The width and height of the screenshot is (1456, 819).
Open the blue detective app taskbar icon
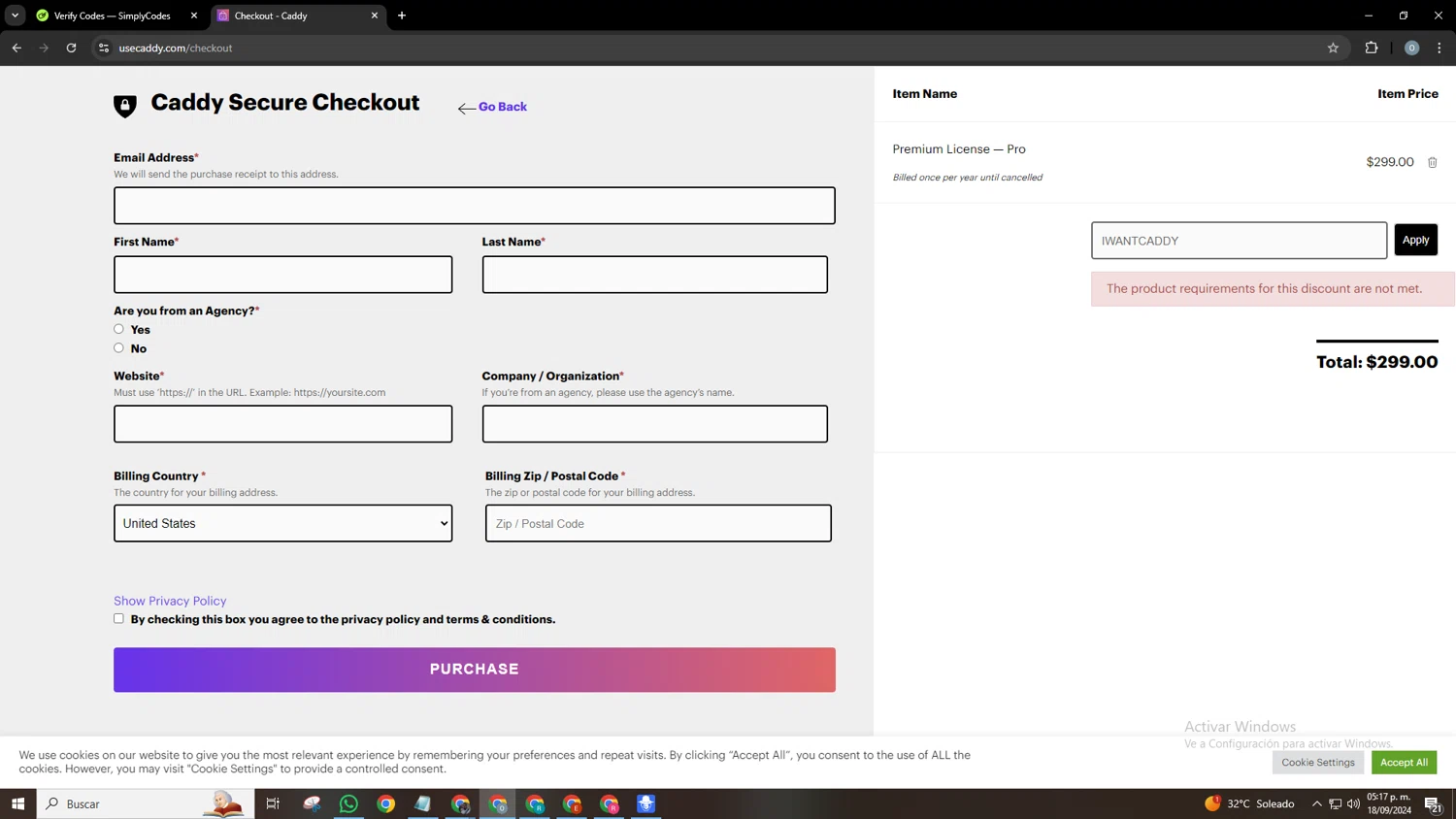pos(646,803)
